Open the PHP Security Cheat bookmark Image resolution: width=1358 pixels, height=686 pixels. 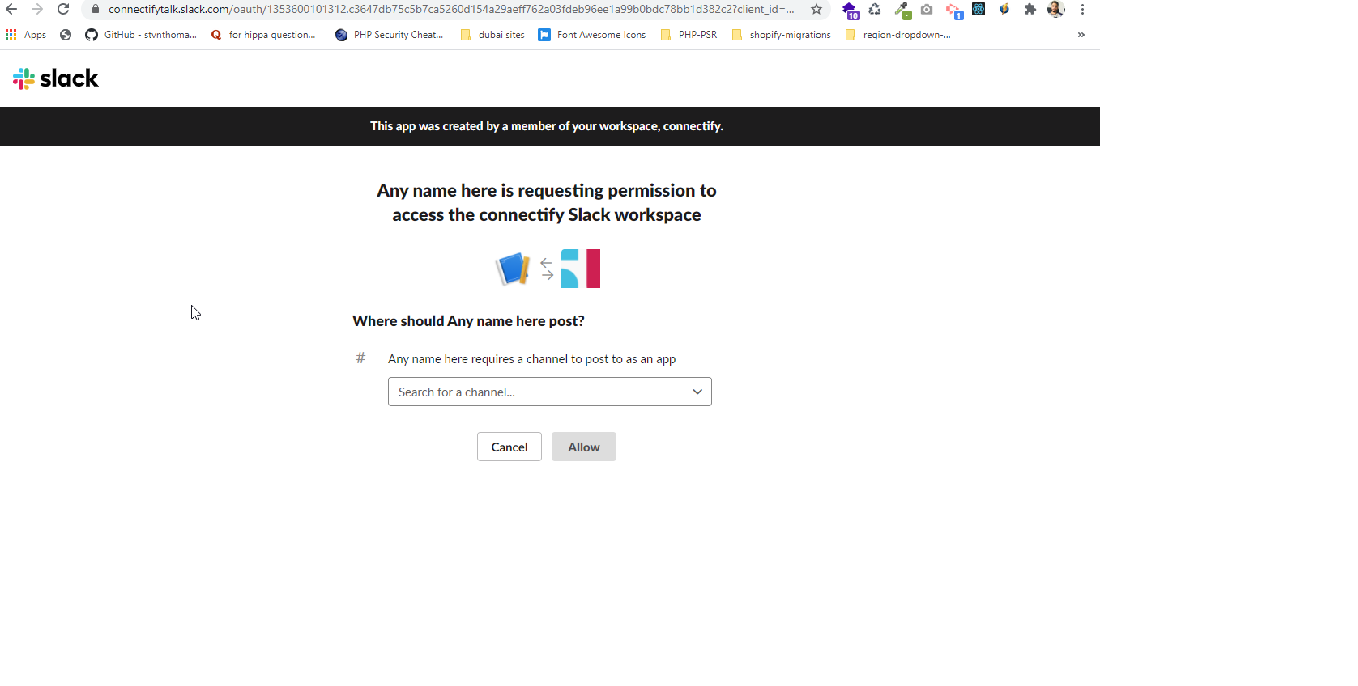point(389,34)
